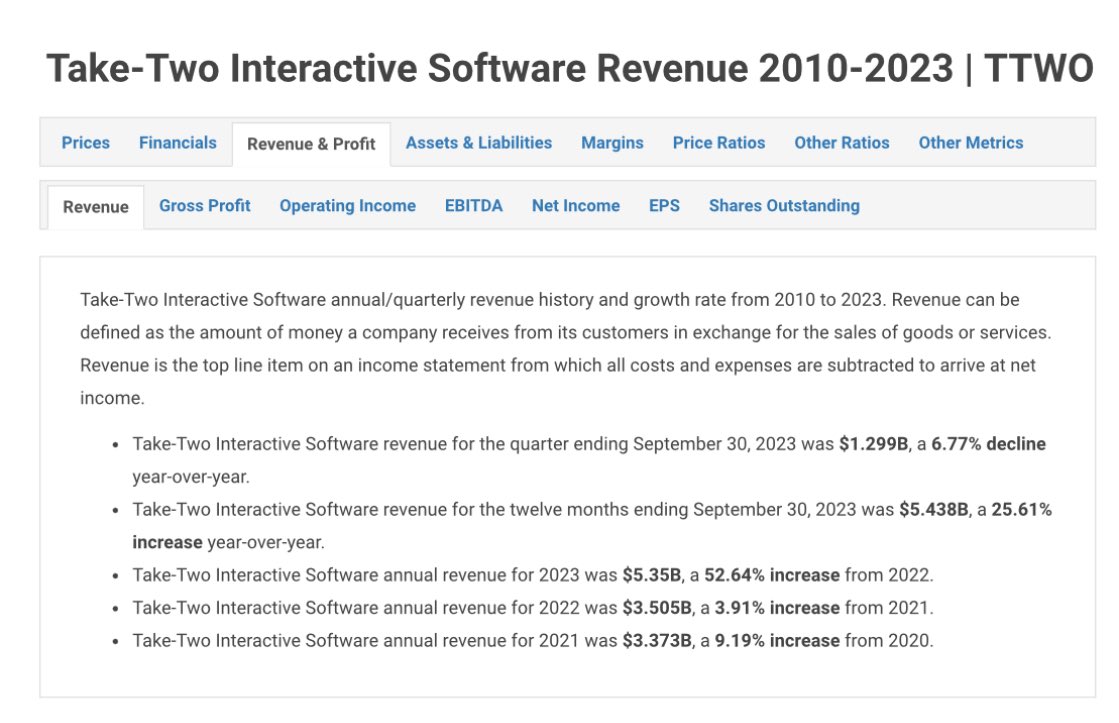The height and width of the screenshot is (723, 1119).
Task: Click the 6.77% decline text
Action: [x=988, y=444]
